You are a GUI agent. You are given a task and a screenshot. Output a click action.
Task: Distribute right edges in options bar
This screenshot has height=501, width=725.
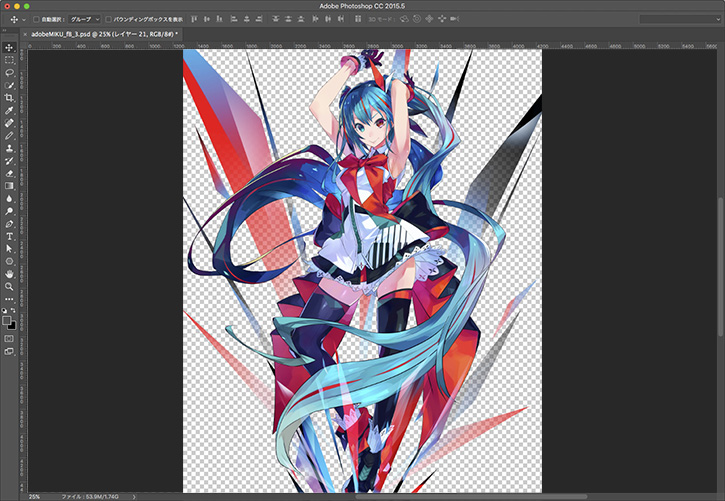click(340, 19)
